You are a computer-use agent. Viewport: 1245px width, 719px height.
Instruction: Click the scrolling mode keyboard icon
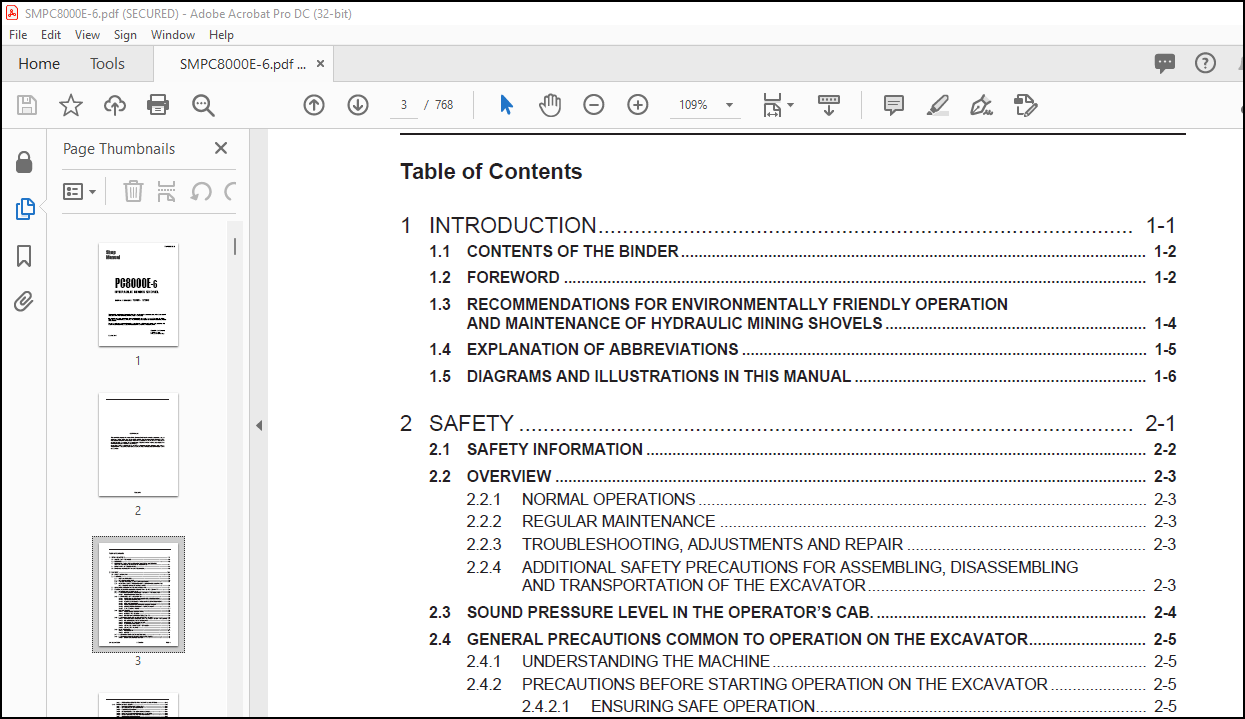click(x=829, y=105)
